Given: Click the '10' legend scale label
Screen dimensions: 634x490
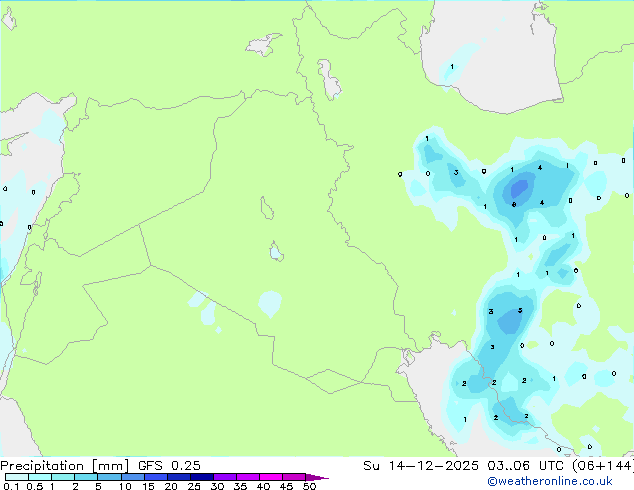Looking at the screenshot, I should pyautogui.click(x=125, y=486).
